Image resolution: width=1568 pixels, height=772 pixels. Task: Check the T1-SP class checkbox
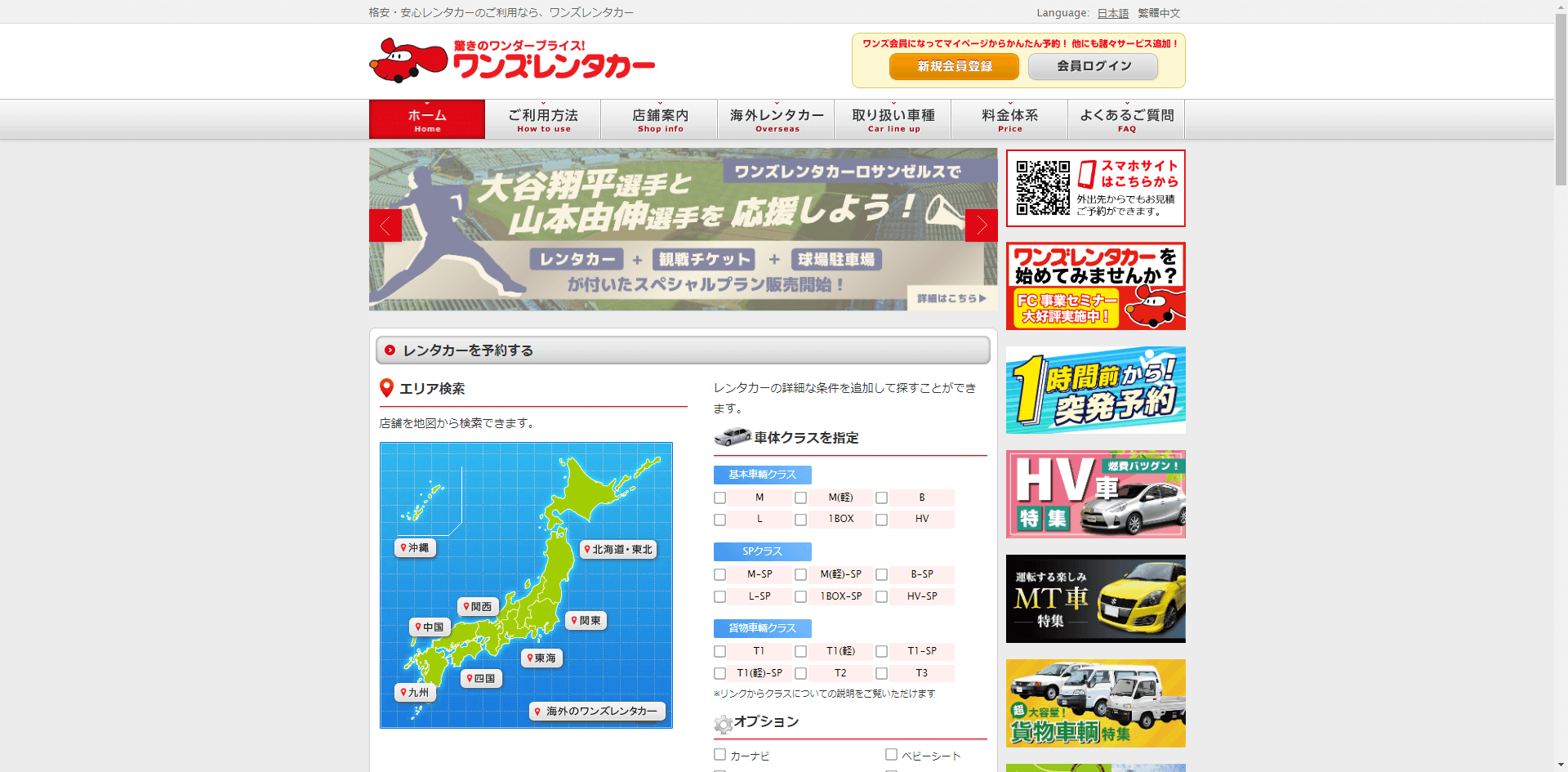click(881, 651)
